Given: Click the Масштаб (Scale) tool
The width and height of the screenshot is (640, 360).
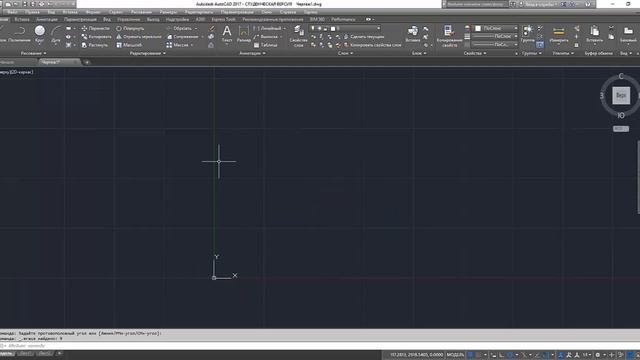Looking at the screenshot, I should pyautogui.click(x=129, y=45).
